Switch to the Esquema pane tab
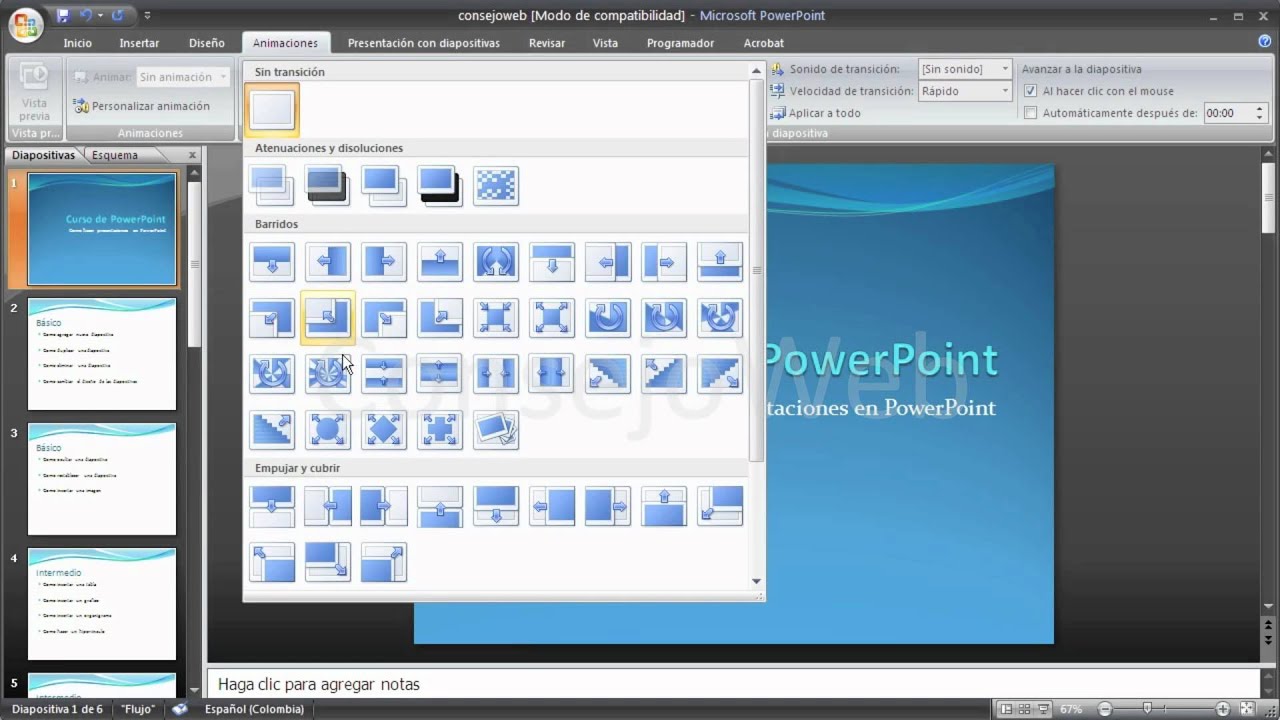Screen dimensions: 1280x720 coord(114,155)
